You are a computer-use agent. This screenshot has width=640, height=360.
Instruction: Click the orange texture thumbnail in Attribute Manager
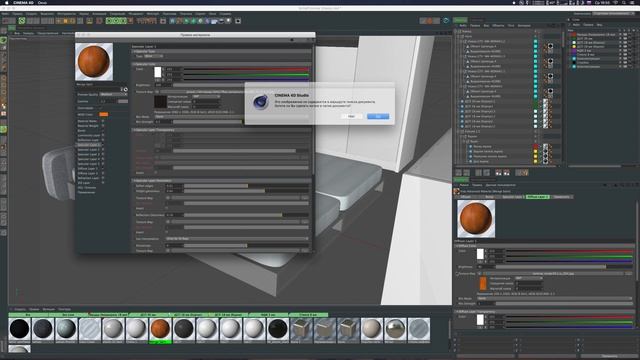coord(483,283)
